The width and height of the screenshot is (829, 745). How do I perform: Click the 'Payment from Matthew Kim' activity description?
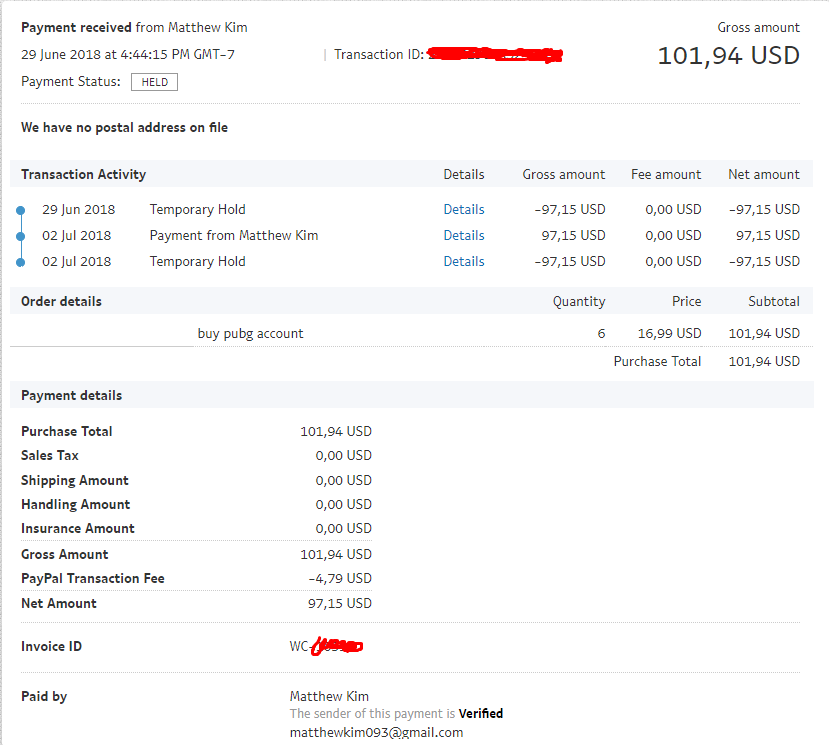point(234,235)
